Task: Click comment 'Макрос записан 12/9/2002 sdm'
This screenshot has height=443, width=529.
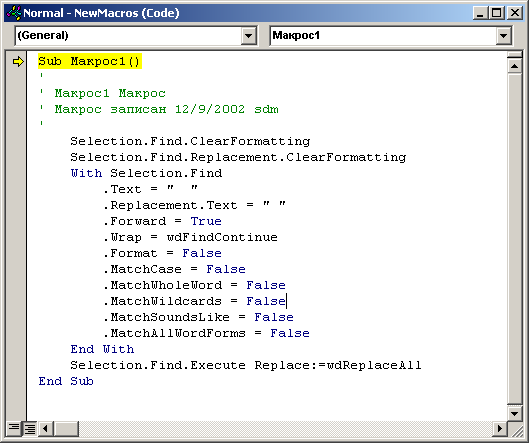Action: (166, 109)
